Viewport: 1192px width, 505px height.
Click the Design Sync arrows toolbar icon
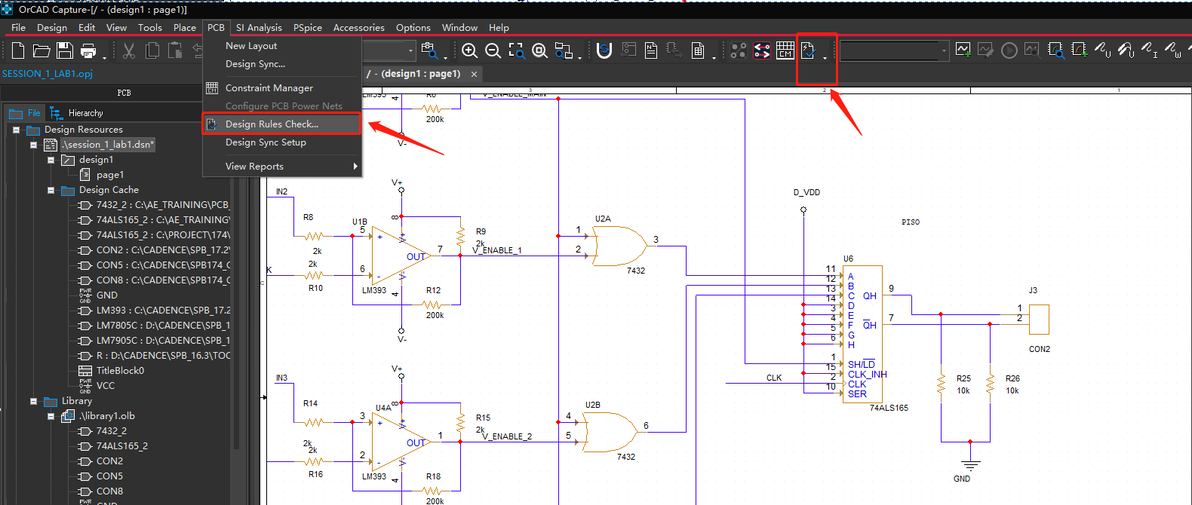(762, 51)
